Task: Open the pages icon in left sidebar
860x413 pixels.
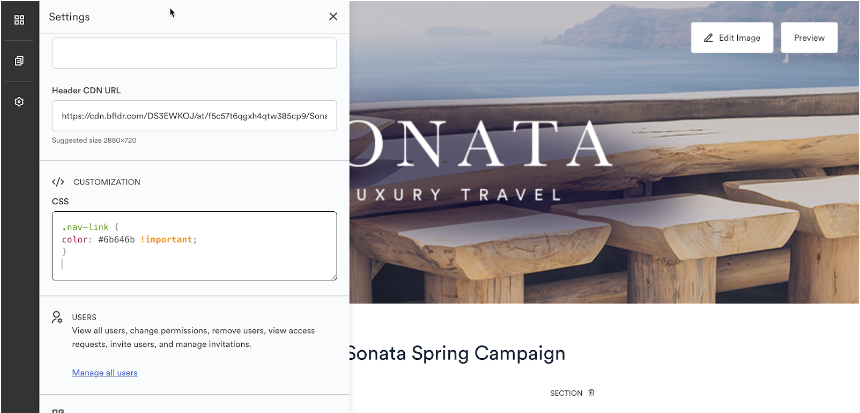Action: tap(19, 61)
